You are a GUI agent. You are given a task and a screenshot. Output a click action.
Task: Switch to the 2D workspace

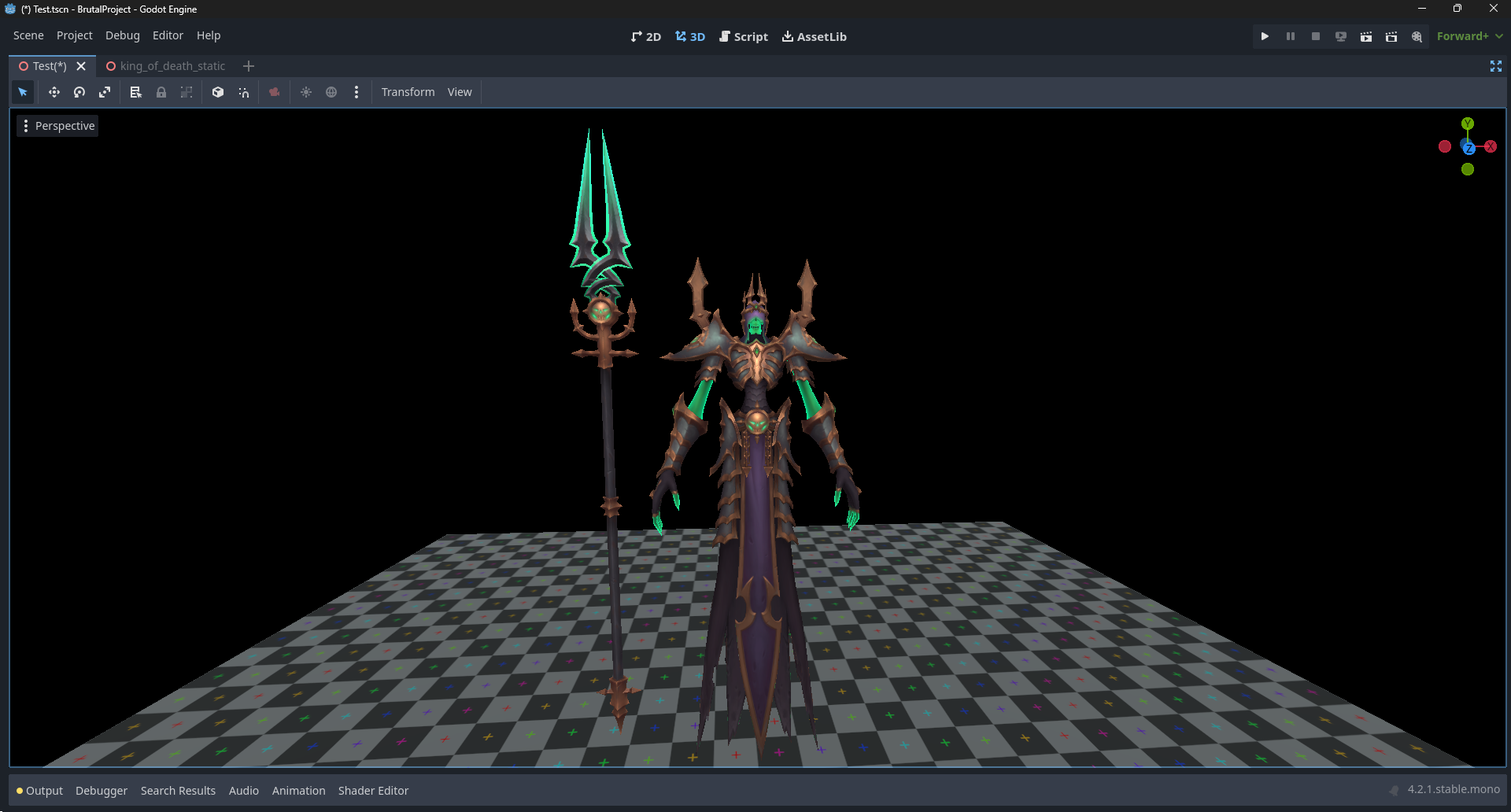pos(645,36)
